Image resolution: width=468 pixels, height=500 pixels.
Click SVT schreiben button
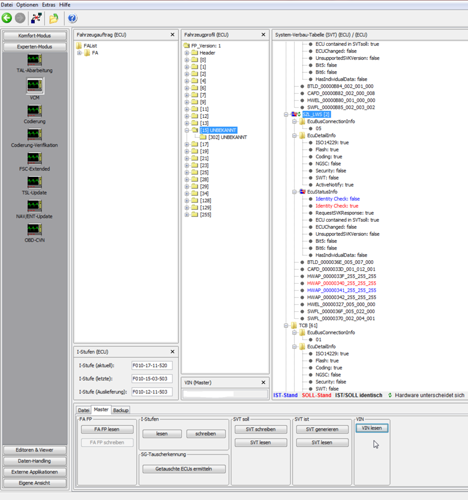(x=261, y=429)
